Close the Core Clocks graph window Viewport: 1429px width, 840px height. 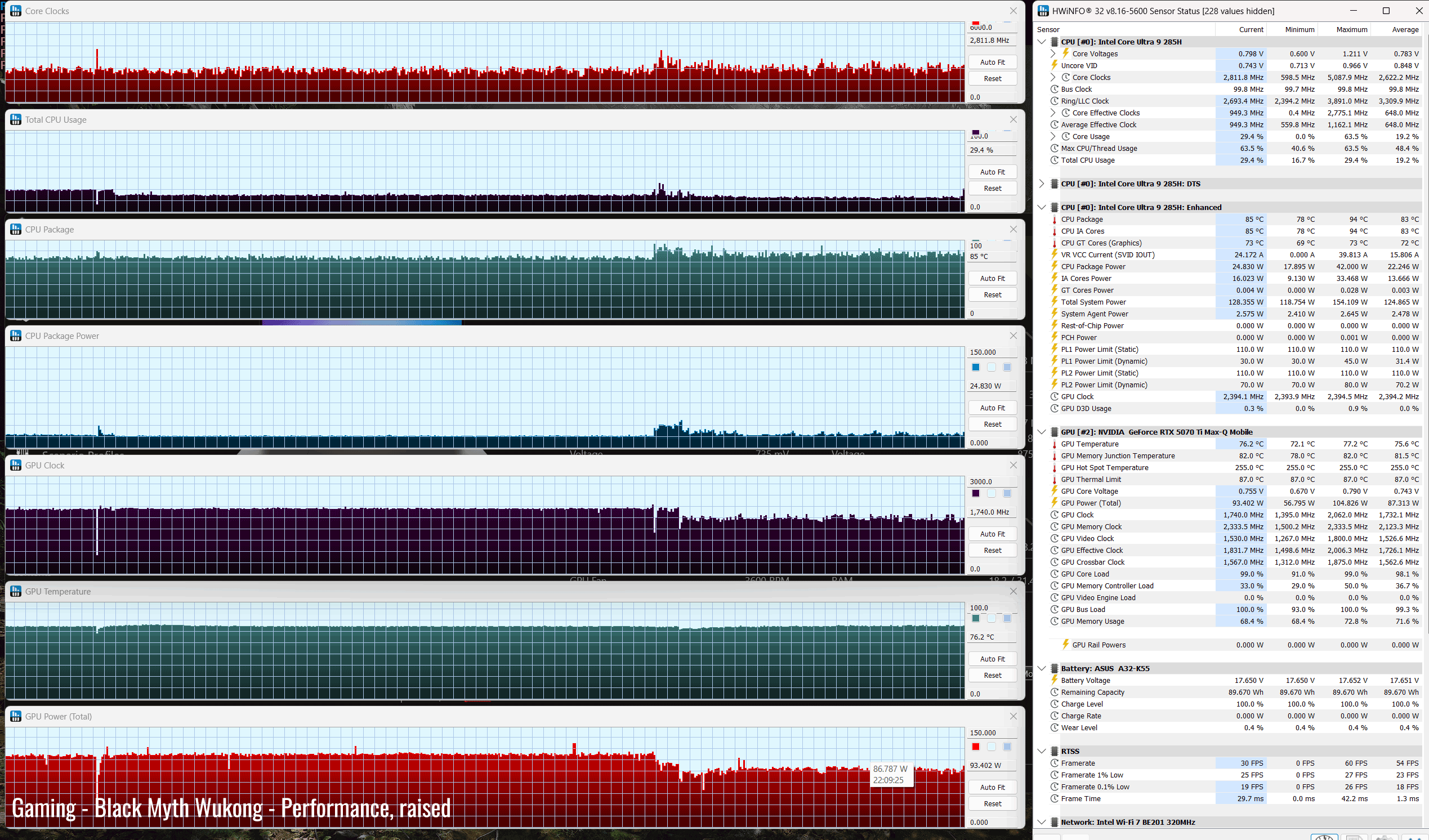point(1013,11)
